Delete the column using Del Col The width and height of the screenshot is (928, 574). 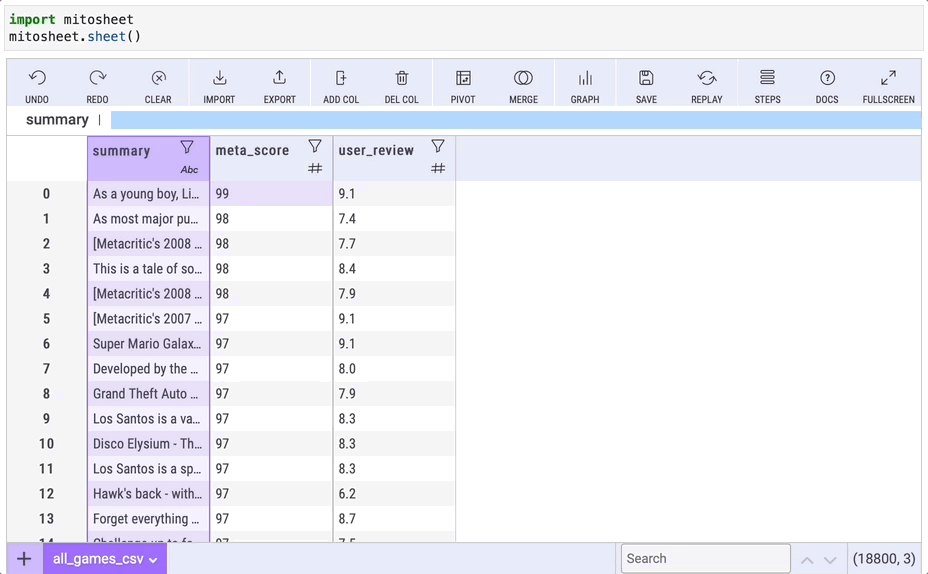401,79
